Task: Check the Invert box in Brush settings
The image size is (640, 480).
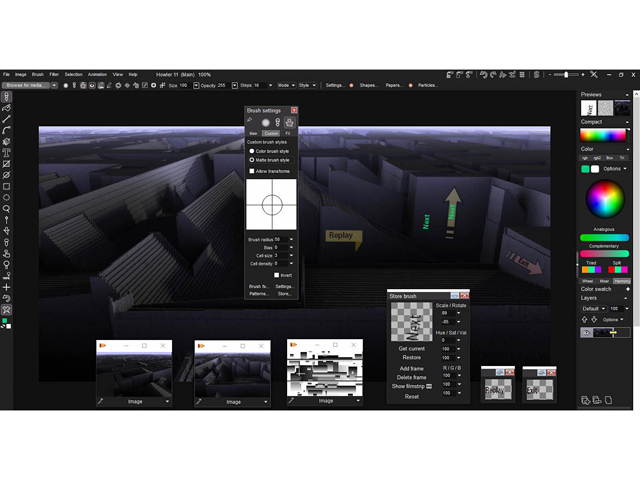Action: tap(277, 275)
